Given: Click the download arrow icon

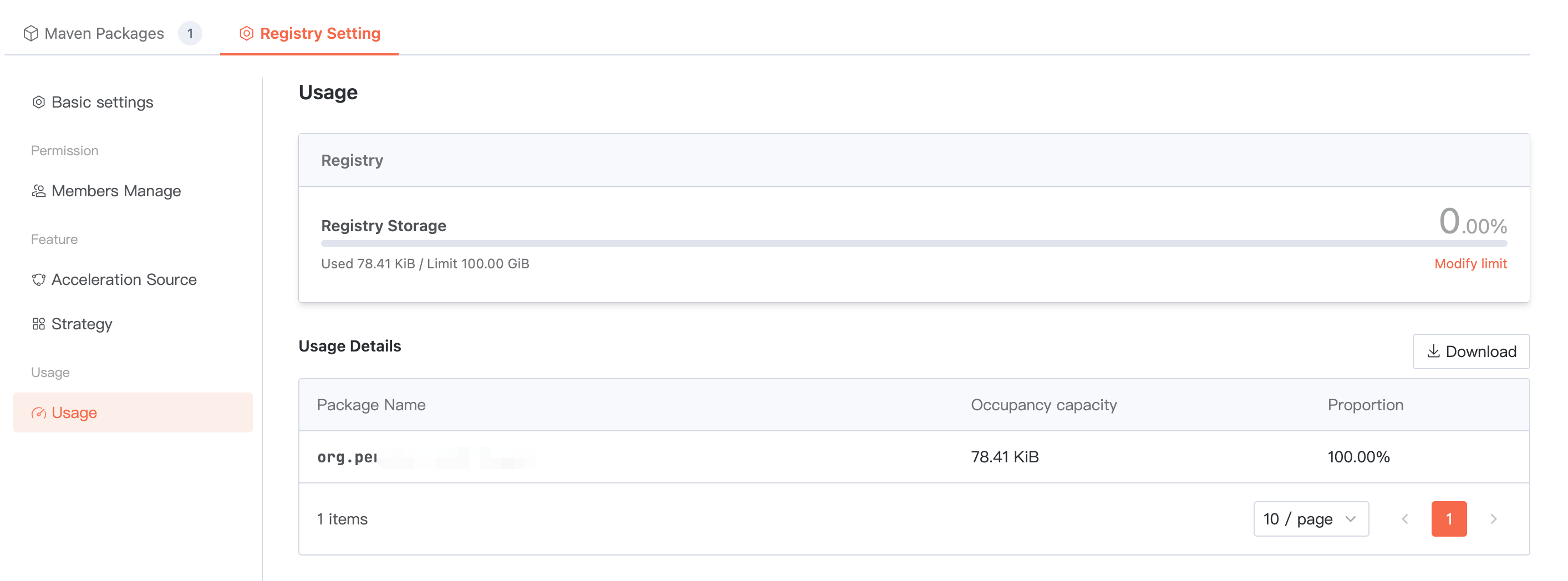Looking at the screenshot, I should pyautogui.click(x=1433, y=351).
